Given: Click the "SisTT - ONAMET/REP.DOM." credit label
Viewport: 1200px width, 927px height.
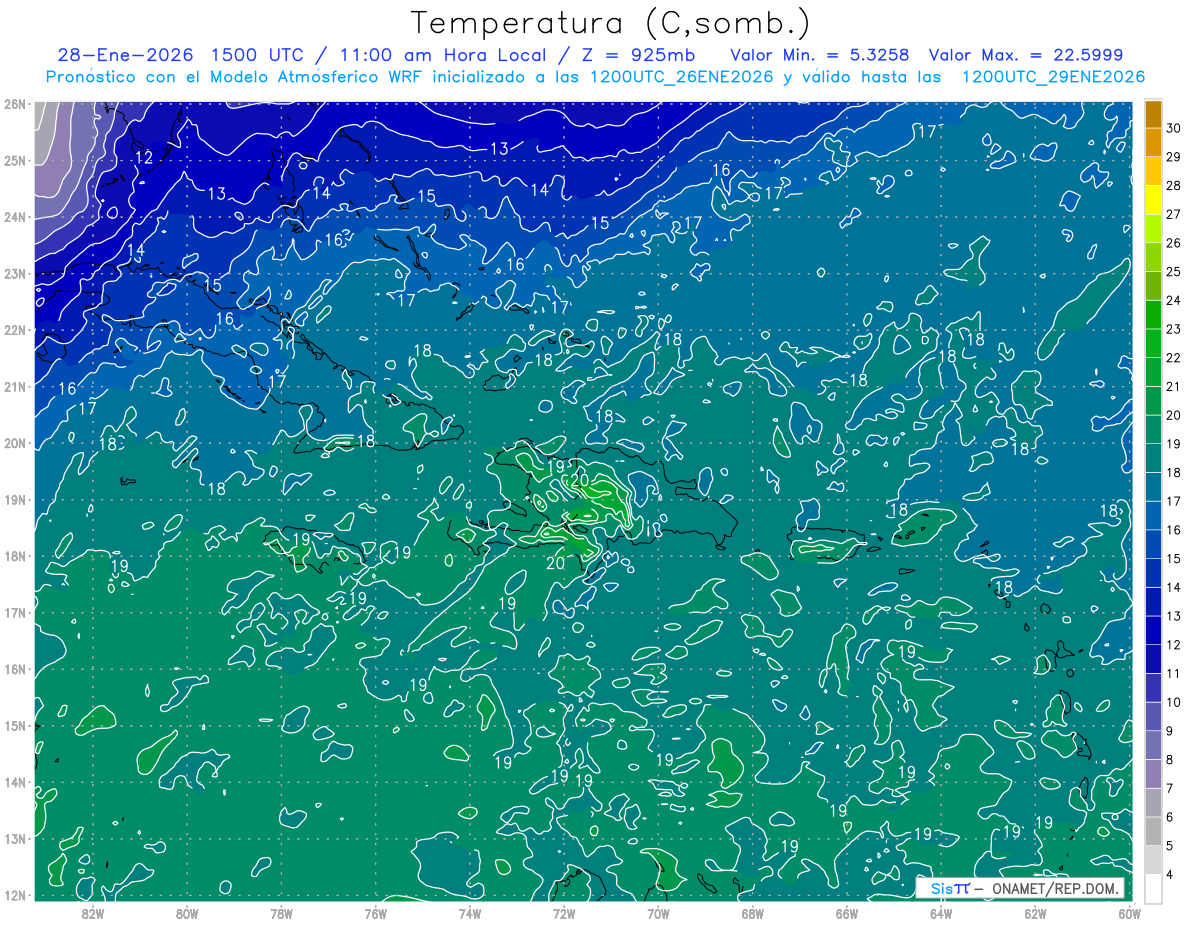Looking at the screenshot, I should point(1022,889).
